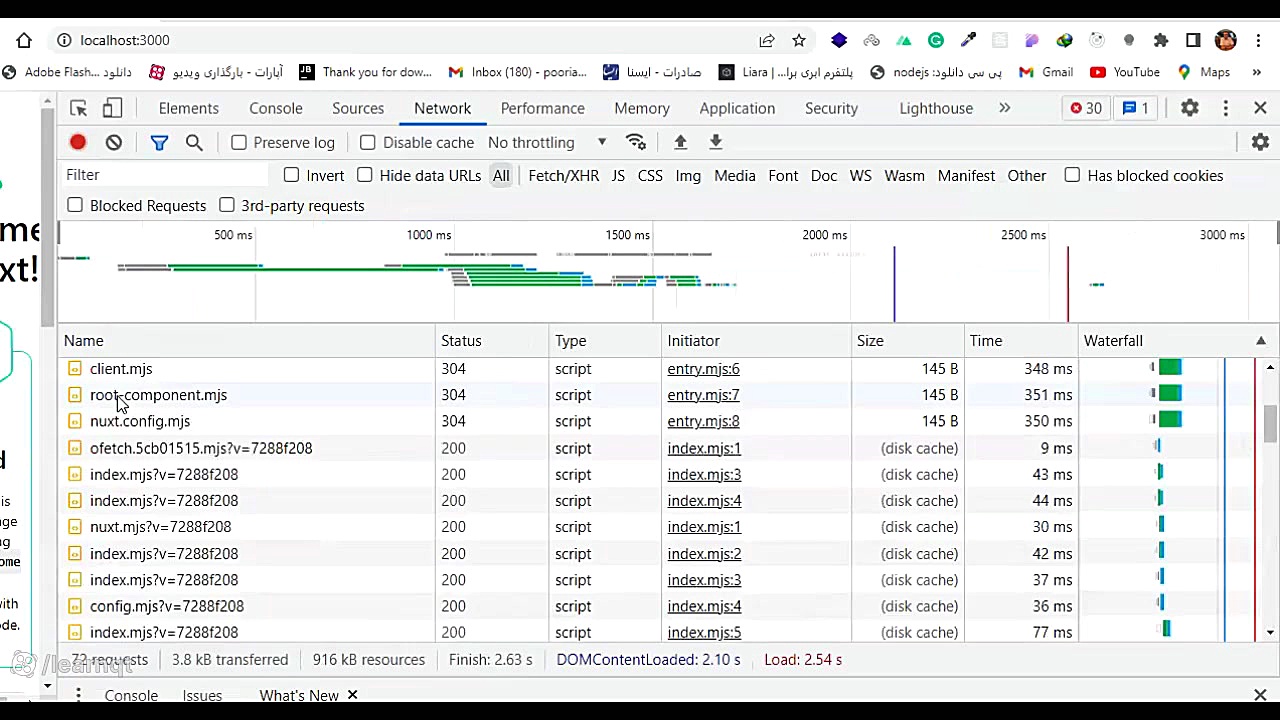
Task: Expand more DevTools tabs chevron
Action: click(x=1004, y=108)
